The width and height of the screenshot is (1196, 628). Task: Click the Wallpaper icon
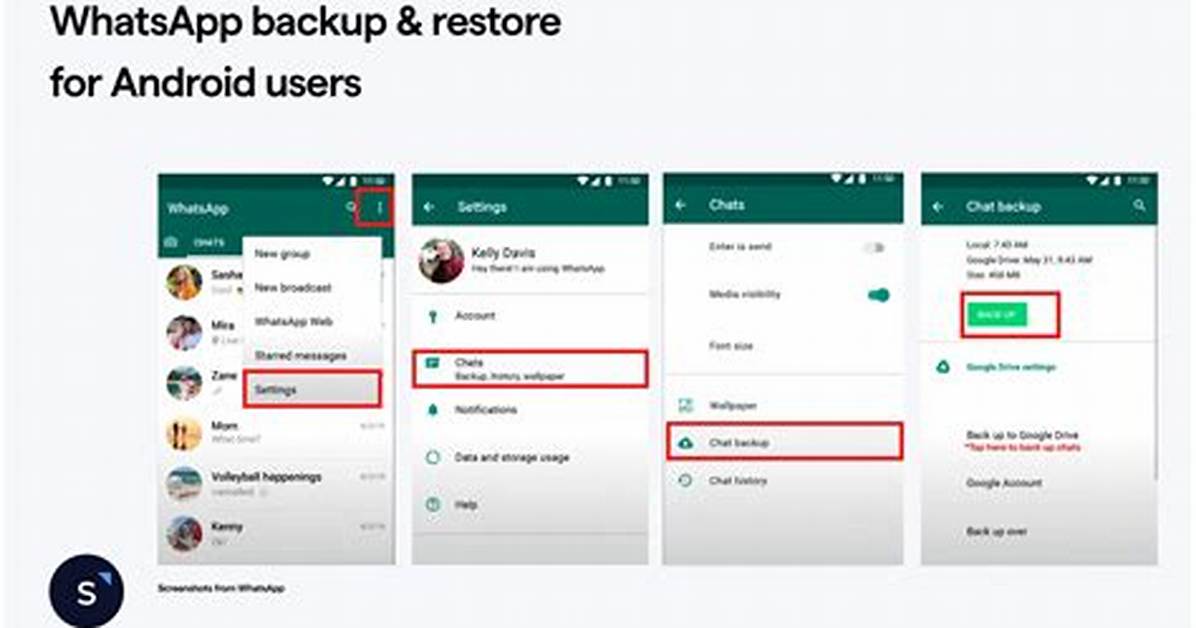coord(686,405)
